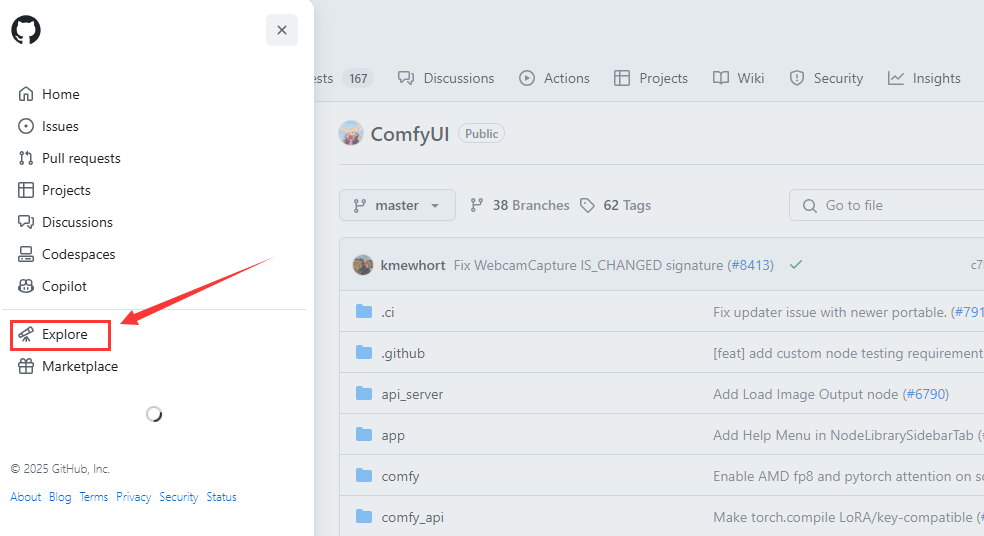Click the Marketplace gift icon

[26, 367]
